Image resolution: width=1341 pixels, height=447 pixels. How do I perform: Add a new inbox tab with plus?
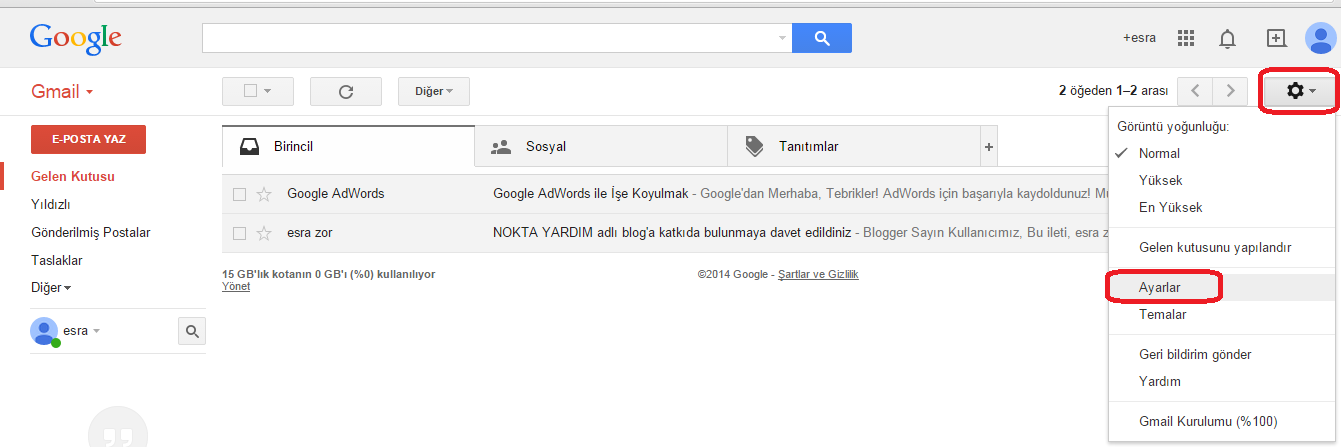pos(989,147)
